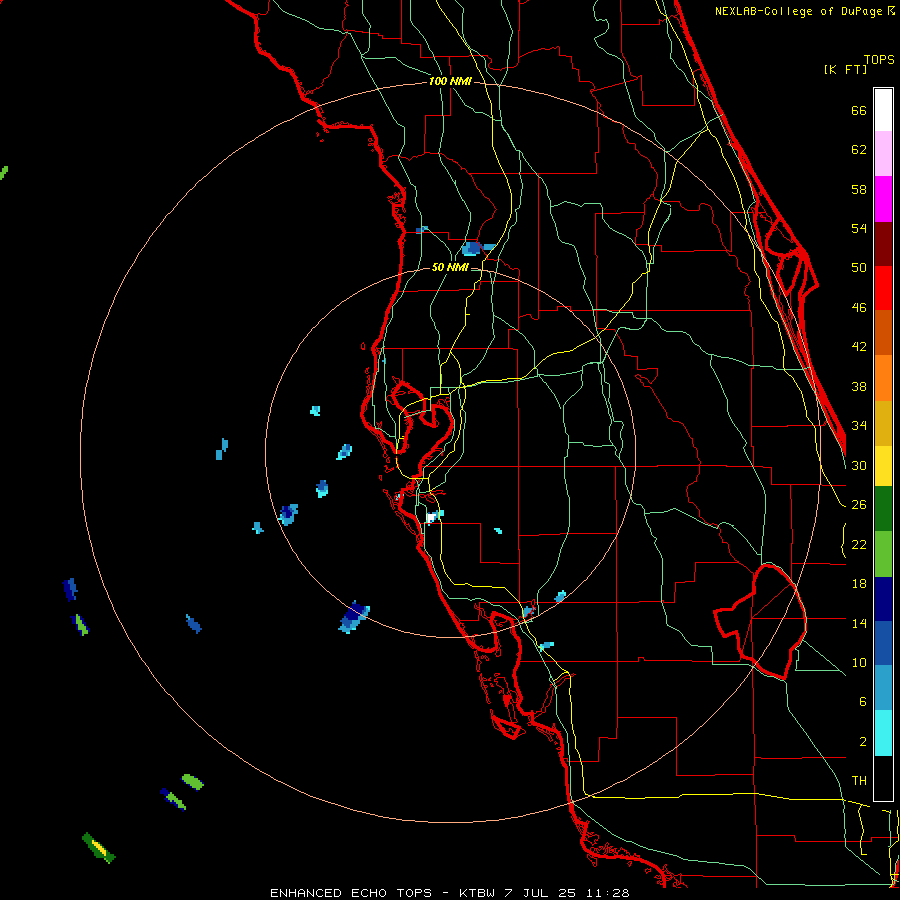Pick the cyan swatch beside 2
900x900 pixels.
pyautogui.click(x=883, y=733)
